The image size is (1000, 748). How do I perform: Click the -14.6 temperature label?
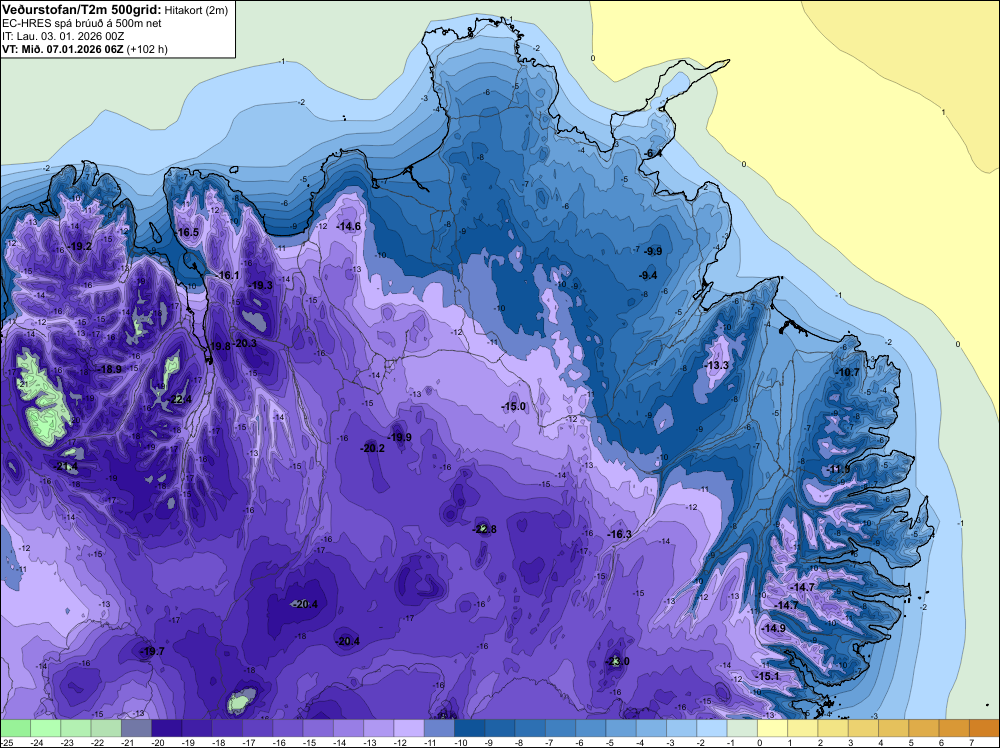[349, 226]
